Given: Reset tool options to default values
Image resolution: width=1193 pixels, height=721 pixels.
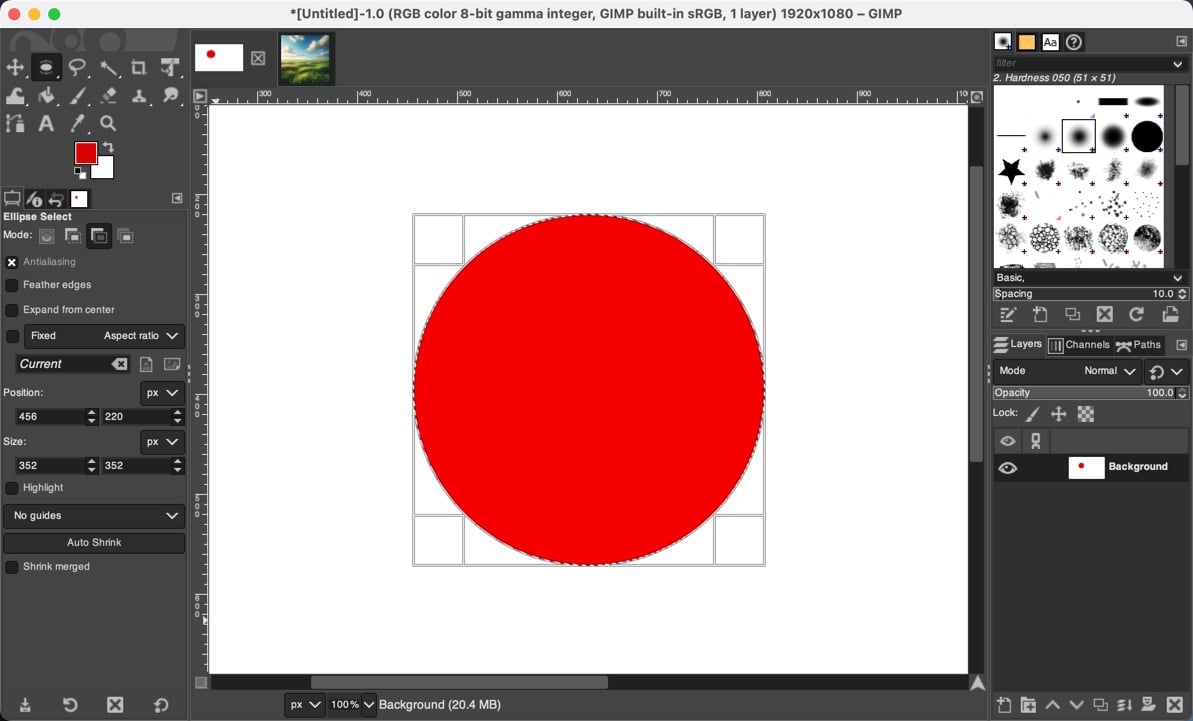Looking at the screenshot, I should tap(161, 705).
